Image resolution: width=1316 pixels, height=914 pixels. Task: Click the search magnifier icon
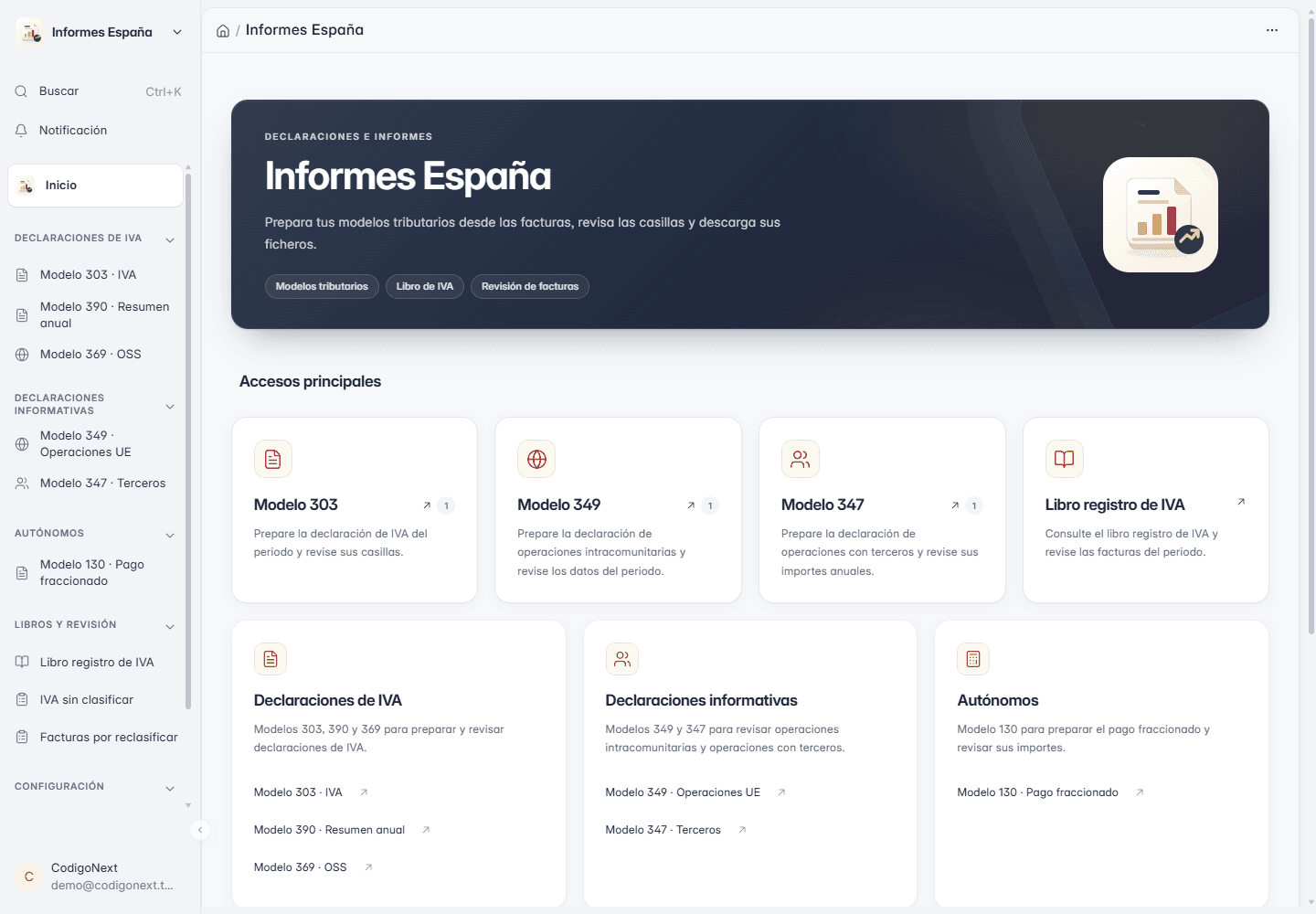[x=21, y=91]
